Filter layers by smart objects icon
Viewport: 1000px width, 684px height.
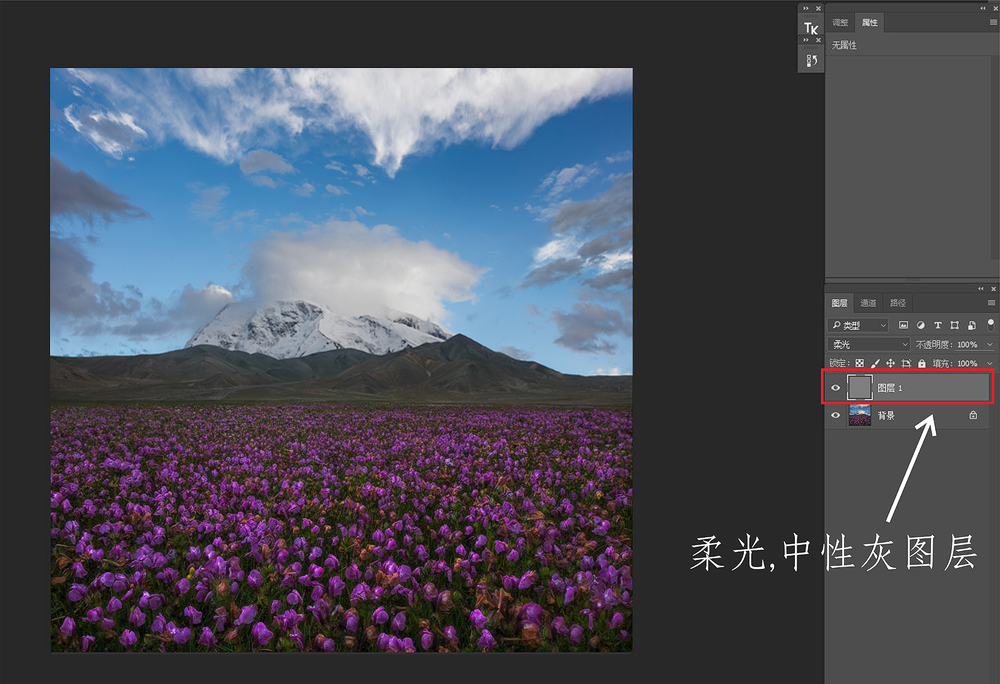971,325
